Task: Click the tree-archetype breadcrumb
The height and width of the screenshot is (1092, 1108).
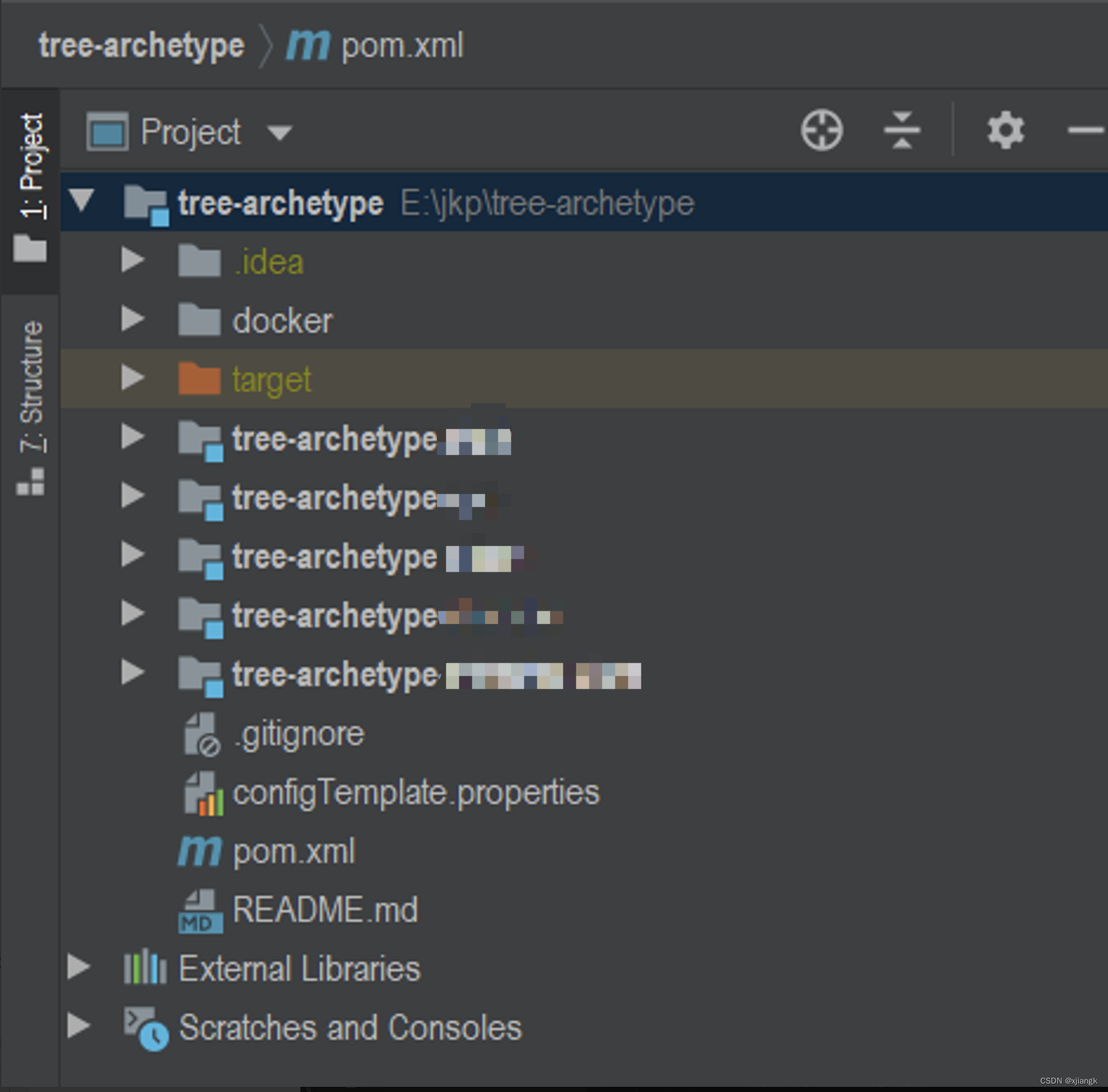Action: [x=141, y=45]
